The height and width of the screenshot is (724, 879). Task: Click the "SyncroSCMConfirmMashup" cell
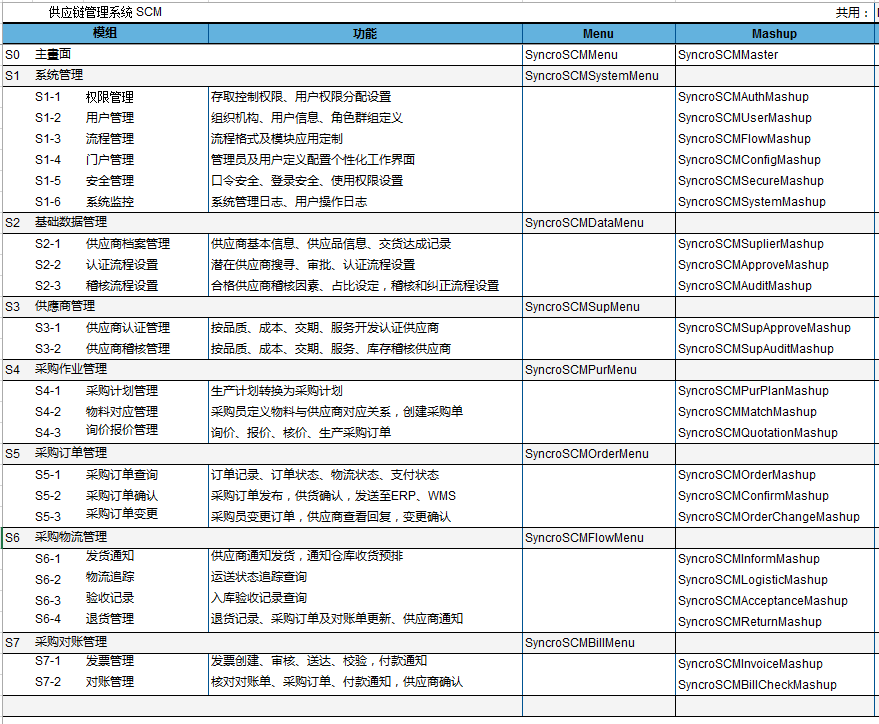pos(753,496)
